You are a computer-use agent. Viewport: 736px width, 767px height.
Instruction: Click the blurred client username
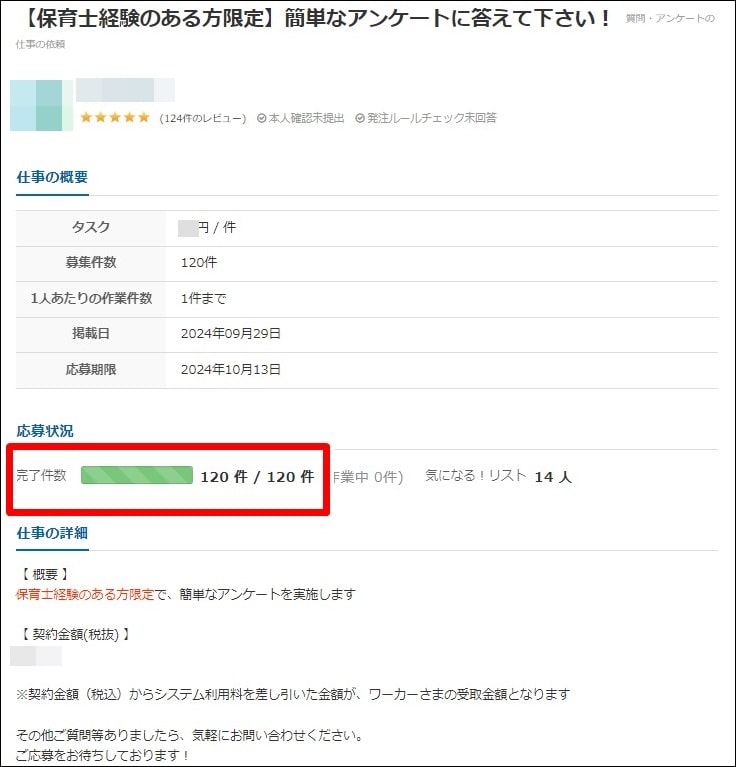click(125, 90)
